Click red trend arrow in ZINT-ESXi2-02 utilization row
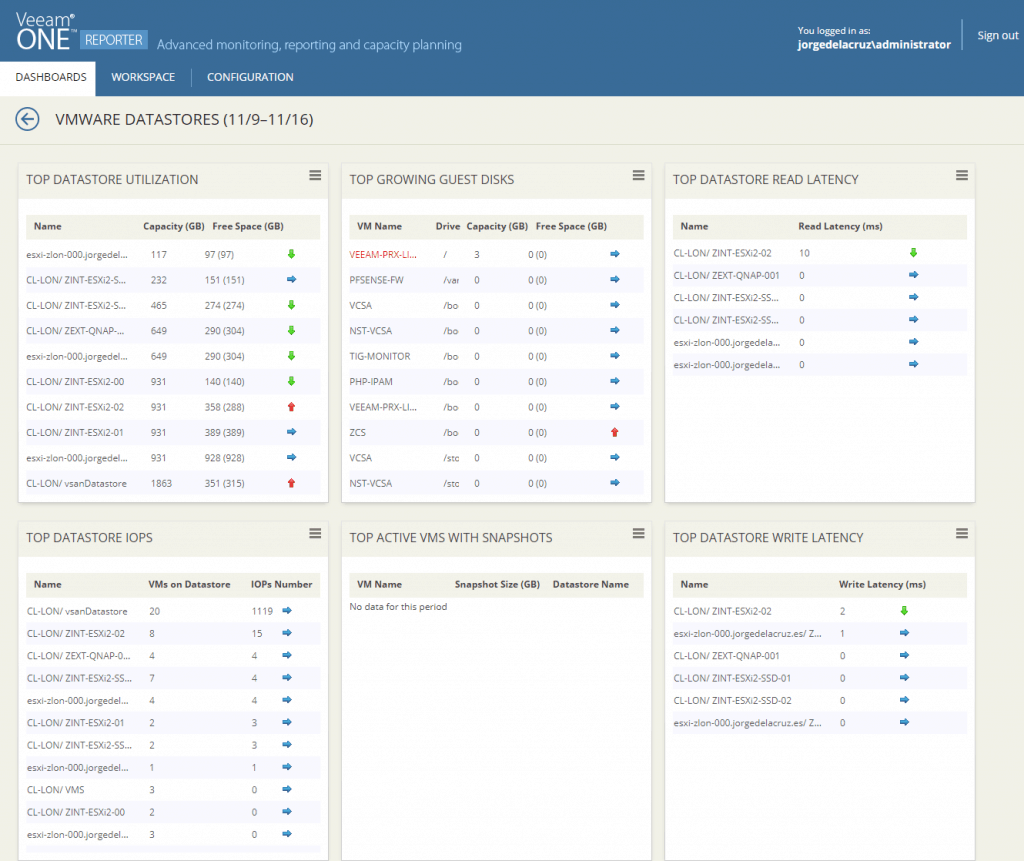The width and height of the screenshot is (1024, 861). click(291, 407)
